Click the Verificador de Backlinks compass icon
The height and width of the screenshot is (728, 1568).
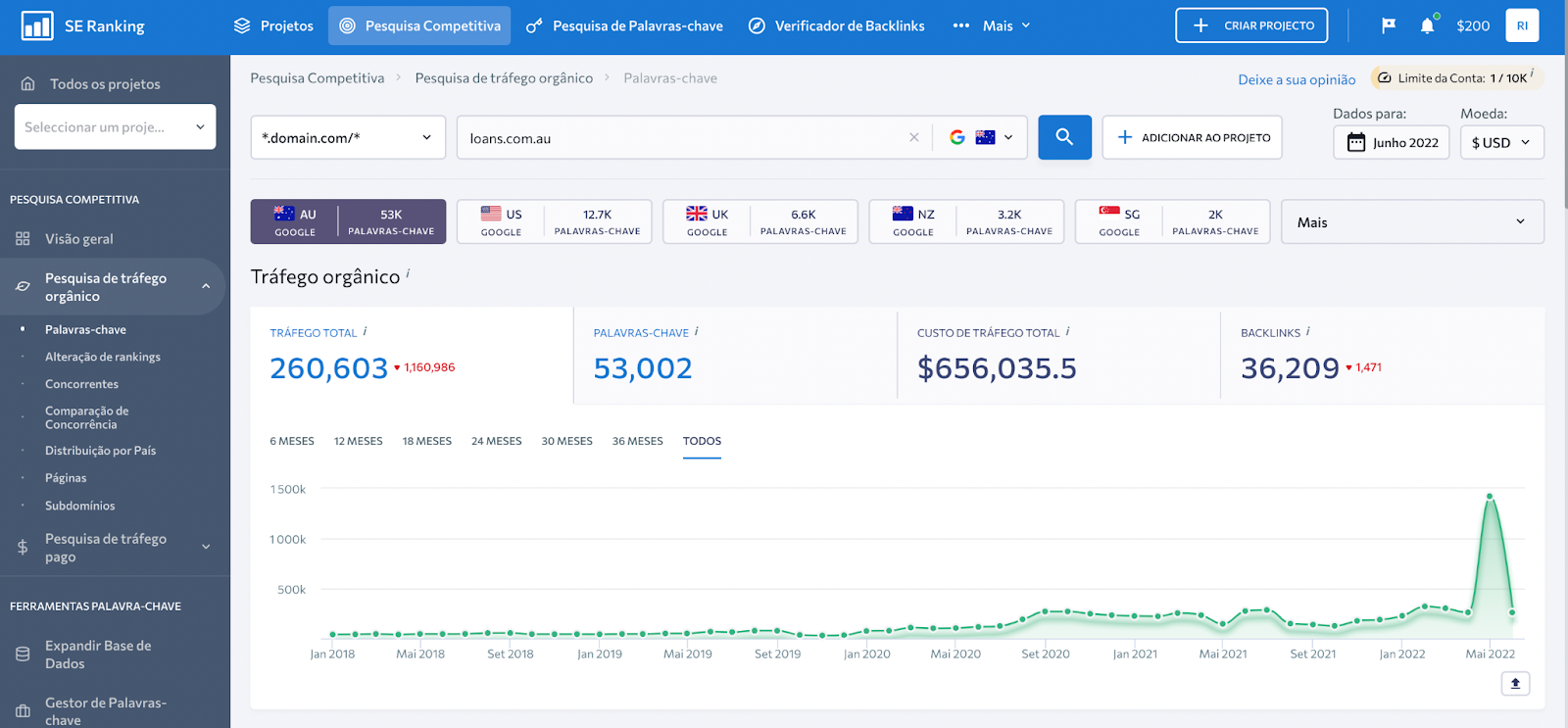click(757, 25)
